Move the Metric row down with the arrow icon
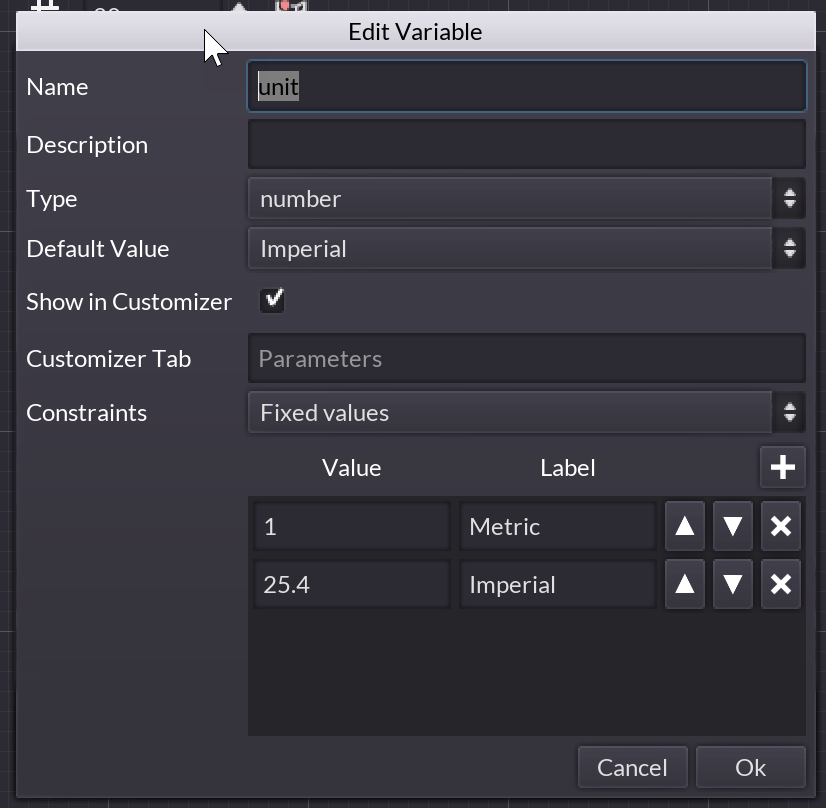826x808 pixels. 733,526
